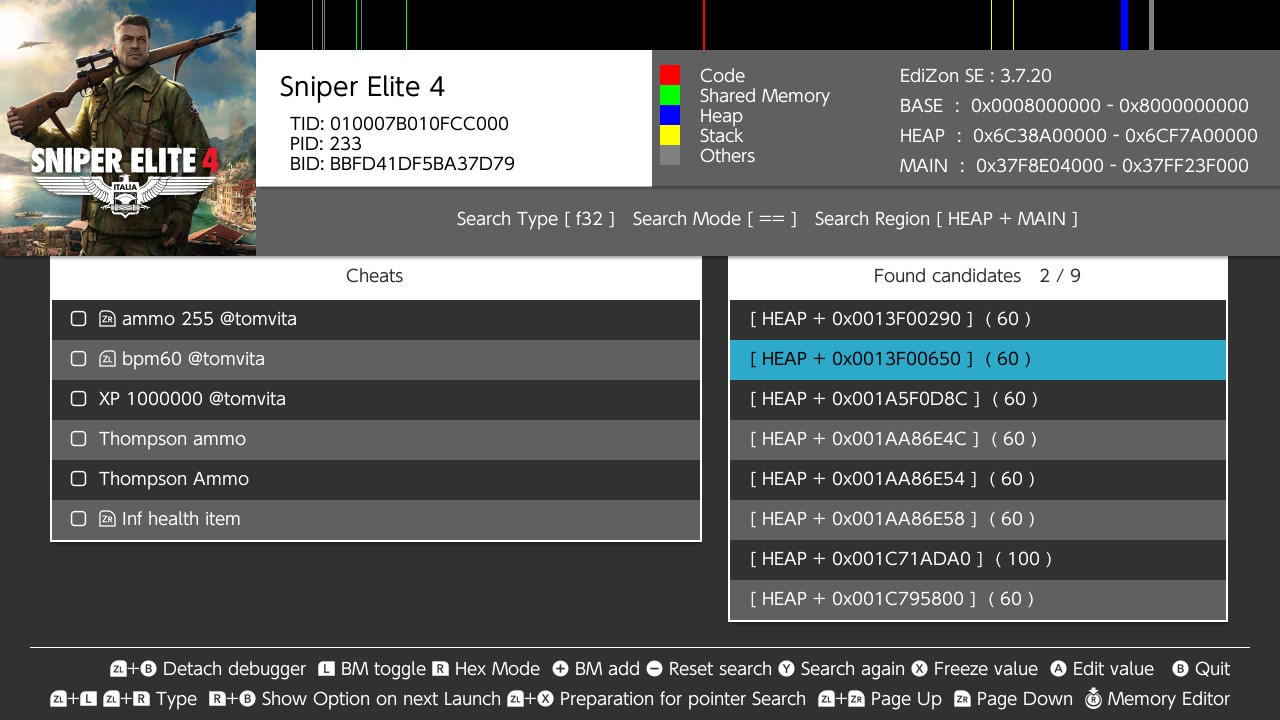Click the 'Search Type [ f32 ]' setting
Image resolution: width=1280 pixels, height=720 pixels.
(536, 219)
